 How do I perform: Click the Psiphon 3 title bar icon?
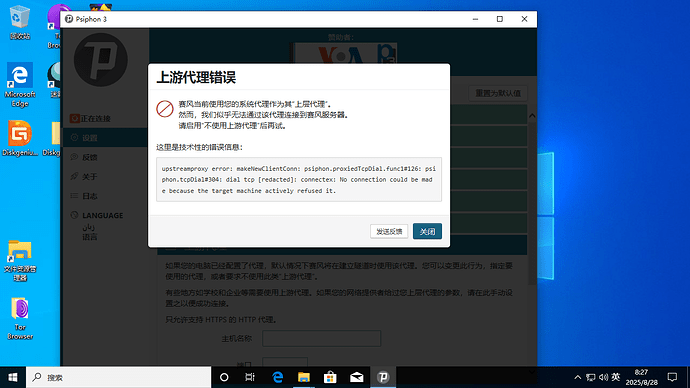(69, 19)
